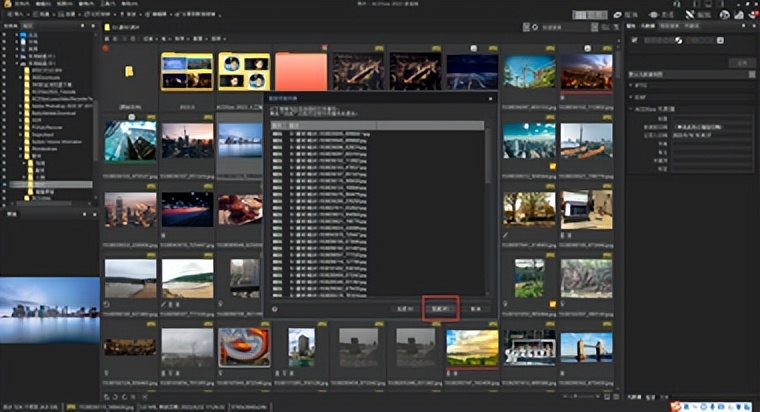Open the Filter dropdown above the thumbnails
The image size is (760, 412).
click(x=150, y=38)
